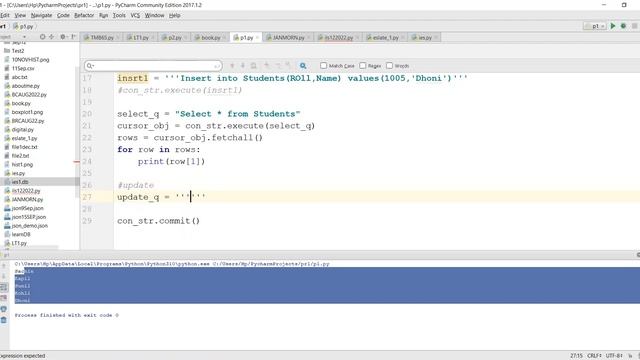Close the TM865.py editor tab
The image size is (640, 360).
[x=117, y=38]
